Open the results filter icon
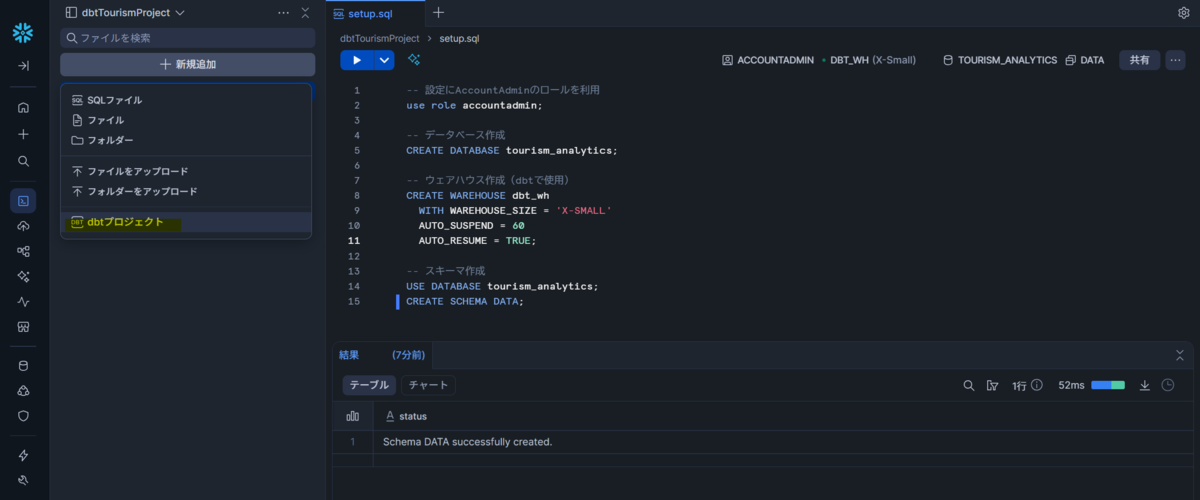 coord(992,385)
